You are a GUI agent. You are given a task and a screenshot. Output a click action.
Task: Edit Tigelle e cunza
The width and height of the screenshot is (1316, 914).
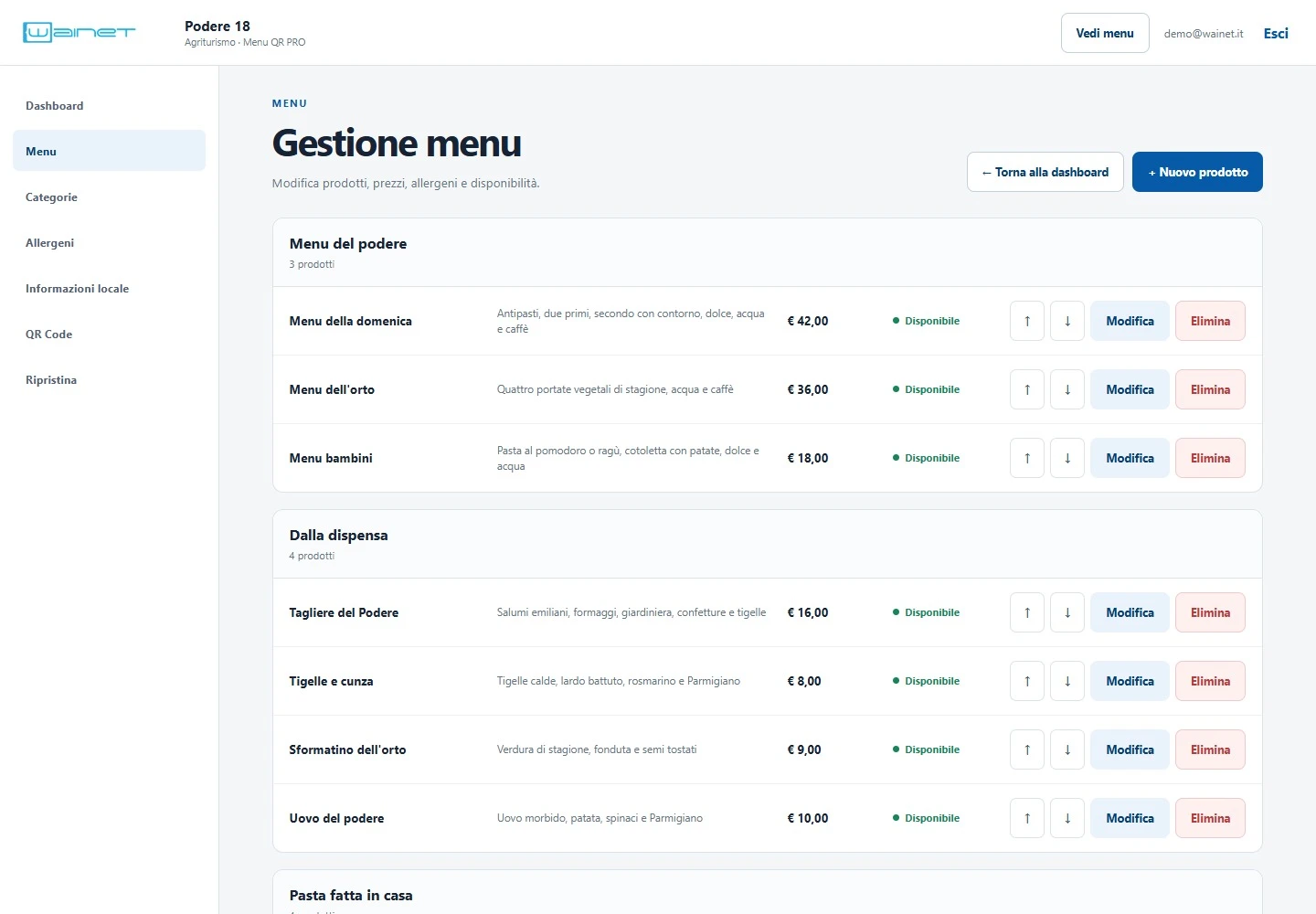1130,681
